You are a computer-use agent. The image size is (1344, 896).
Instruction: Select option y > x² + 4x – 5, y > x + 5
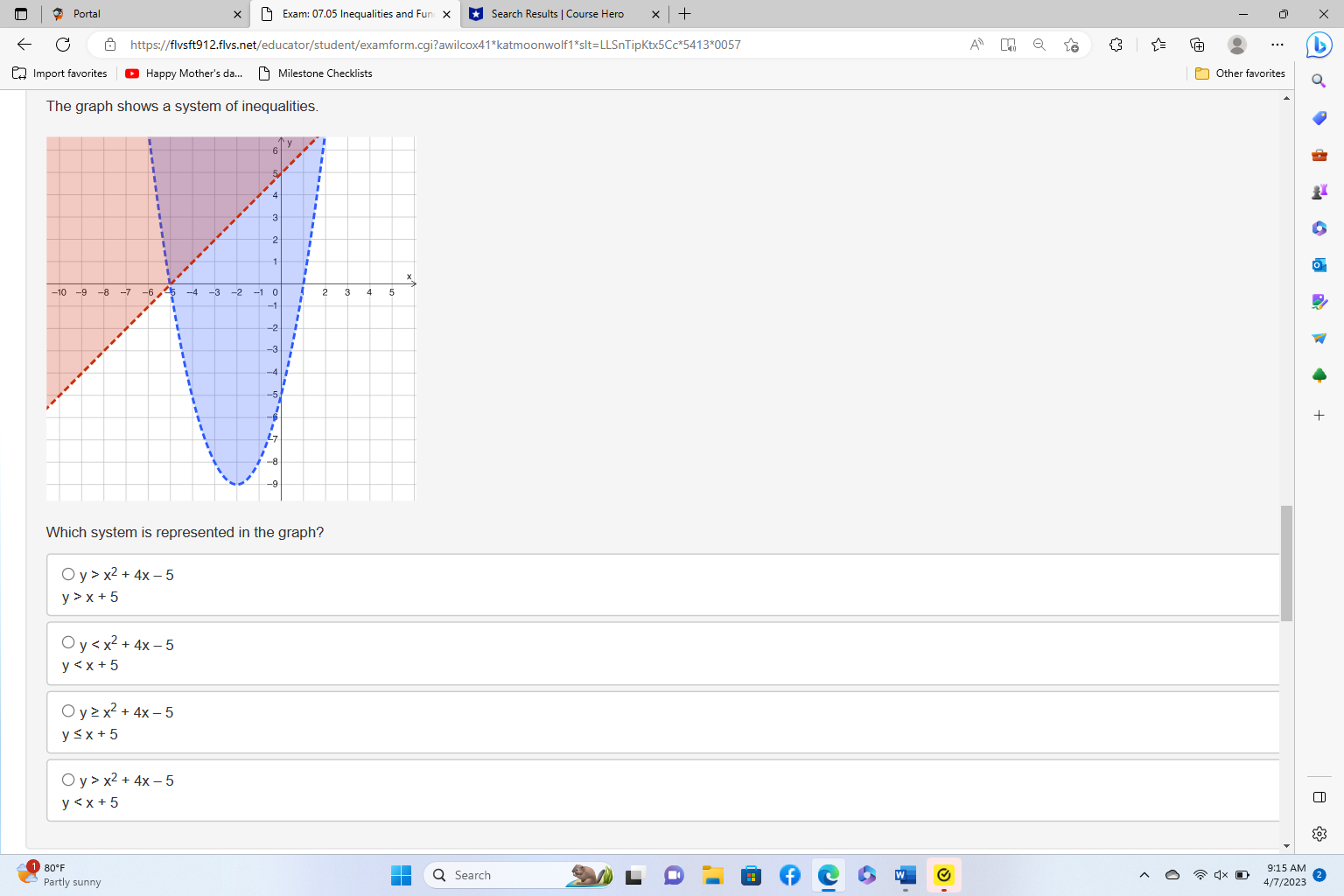pyautogui.click(x=68, y=574)
